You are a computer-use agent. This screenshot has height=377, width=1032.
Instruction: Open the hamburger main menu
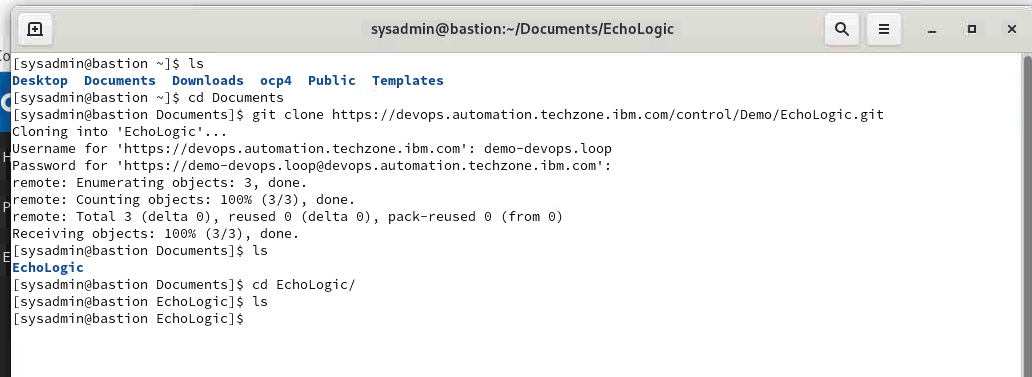pos(884,30)
